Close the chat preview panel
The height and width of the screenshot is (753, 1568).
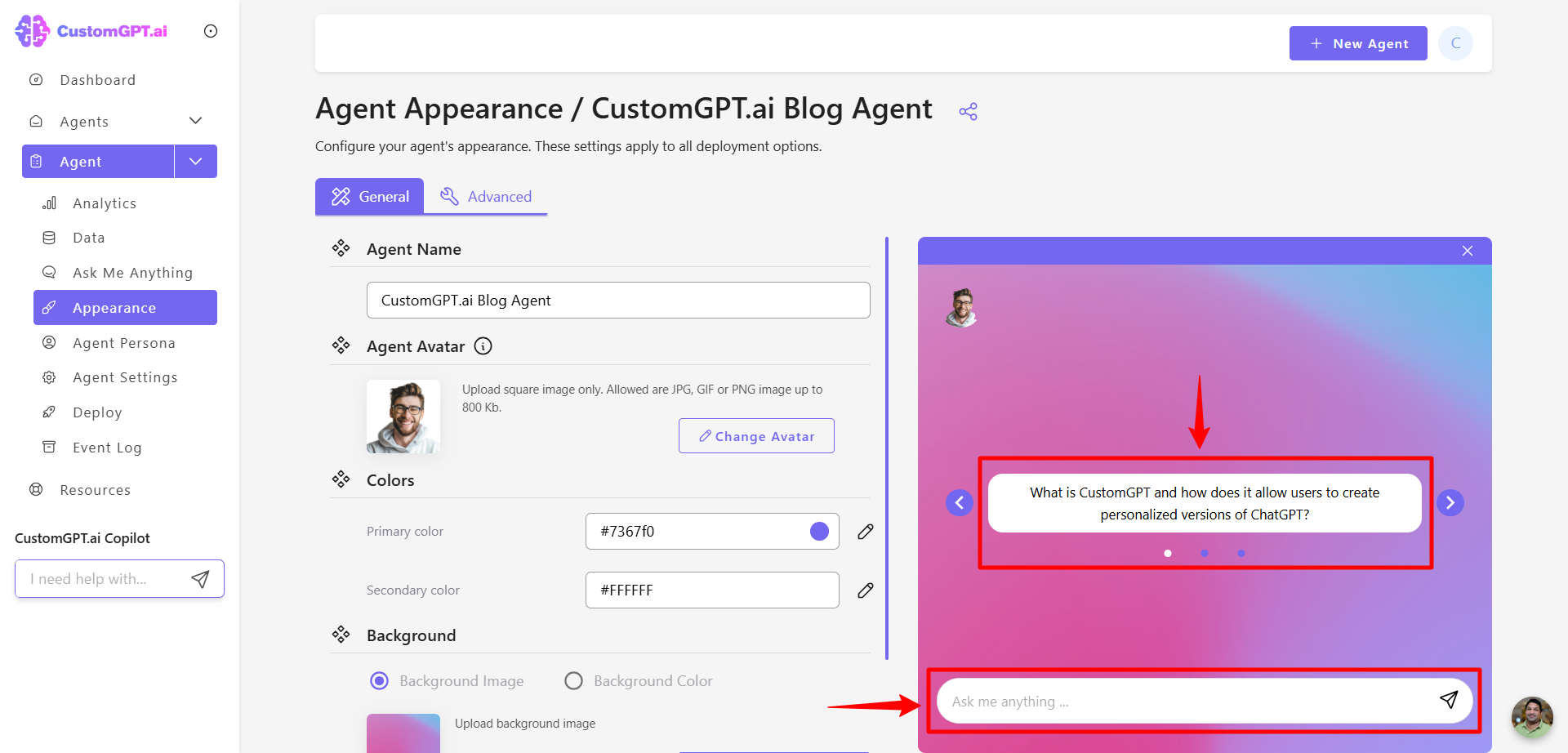point(1468,251)
